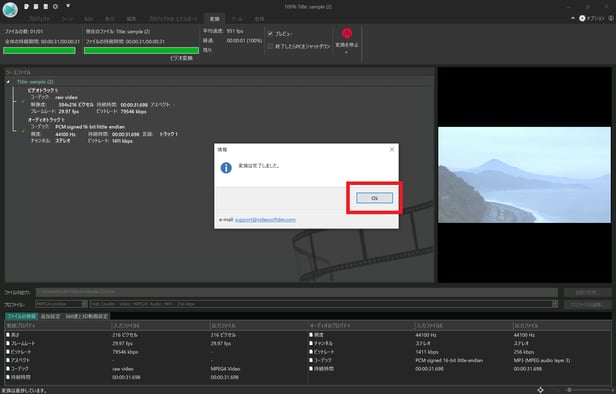This screenshot has height=394, width=616.
Task: Switch to the 追加設定 tab
Action: coord(50,316)
